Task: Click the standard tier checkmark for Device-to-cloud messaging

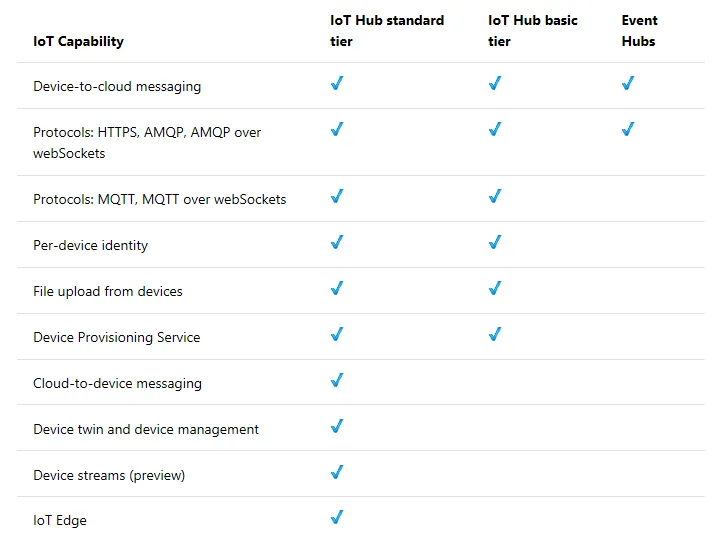Action: coord(337,84)
